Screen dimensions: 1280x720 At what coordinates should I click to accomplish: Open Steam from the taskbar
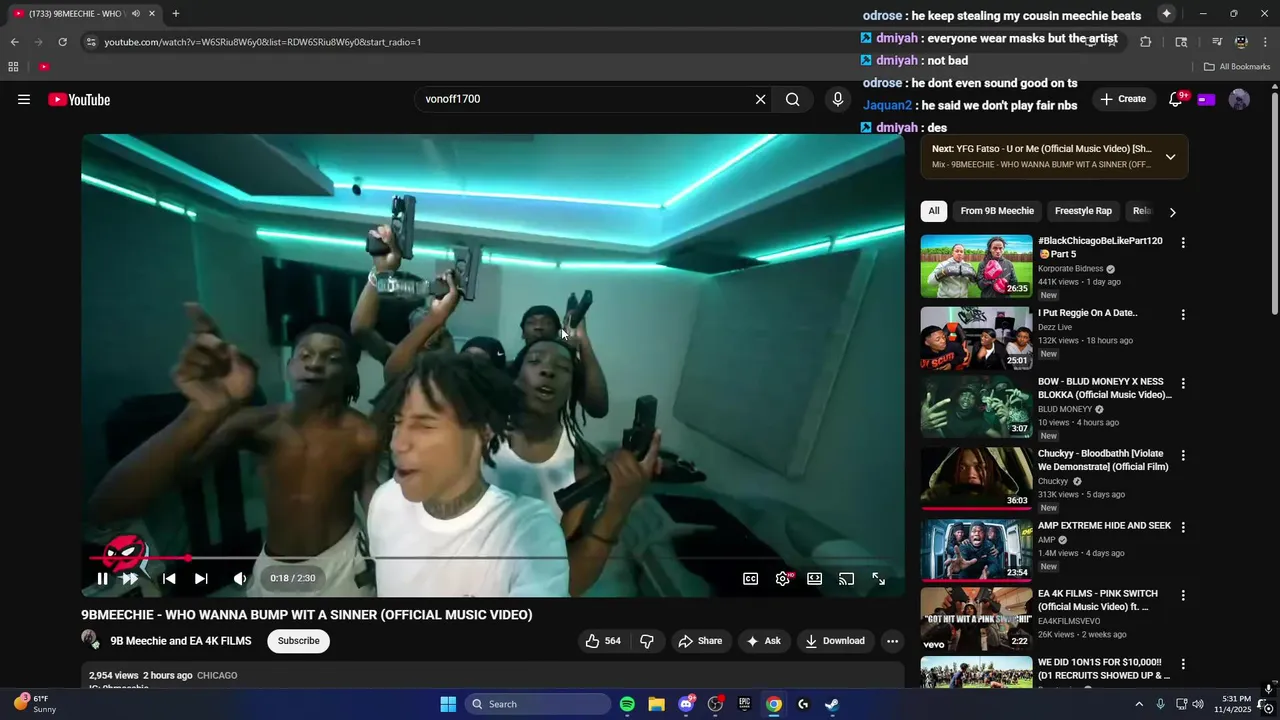pyautogui.click(x=832, y=704)
